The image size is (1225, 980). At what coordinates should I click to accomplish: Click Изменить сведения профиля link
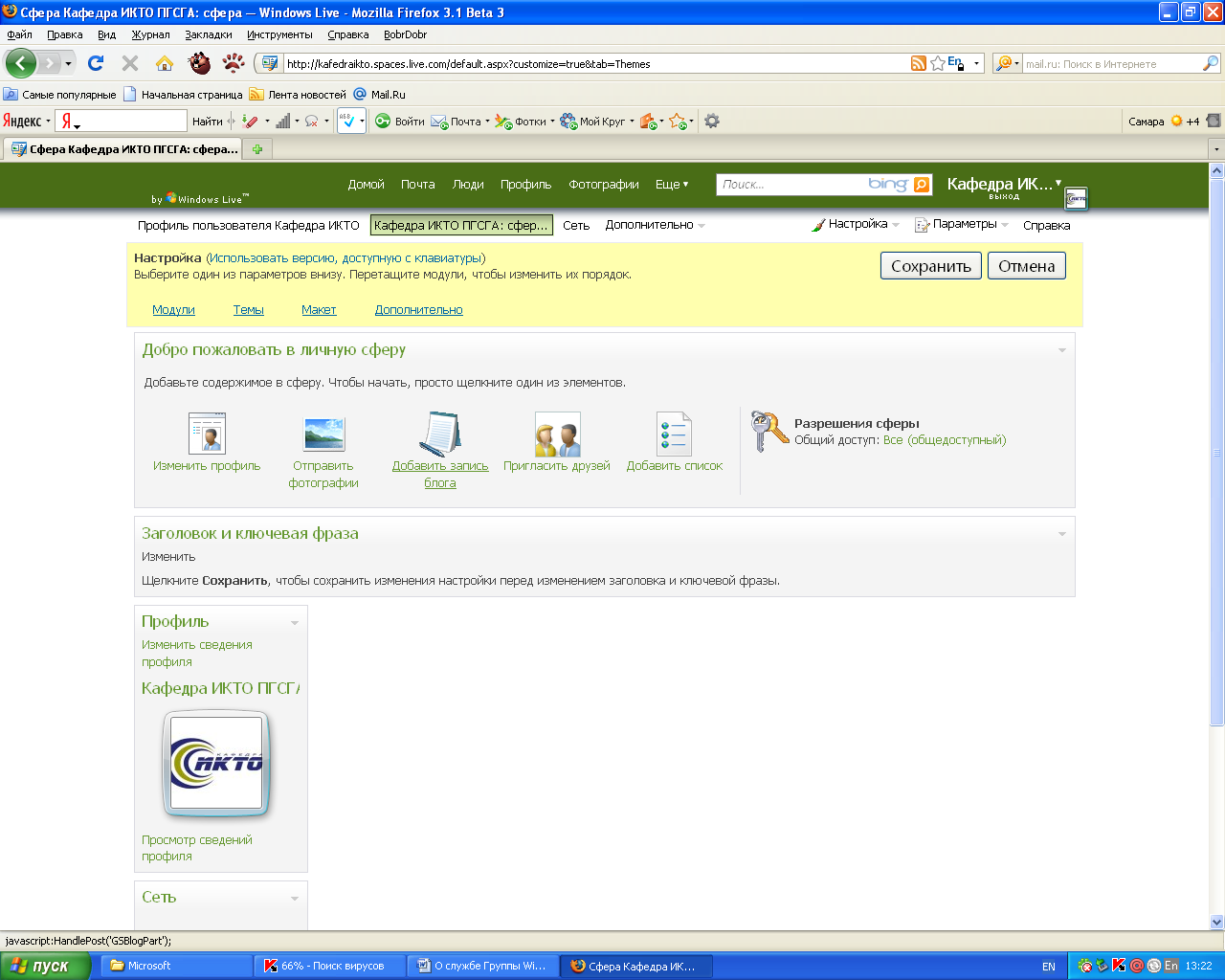pyautogui.click(x=197, y=654)
